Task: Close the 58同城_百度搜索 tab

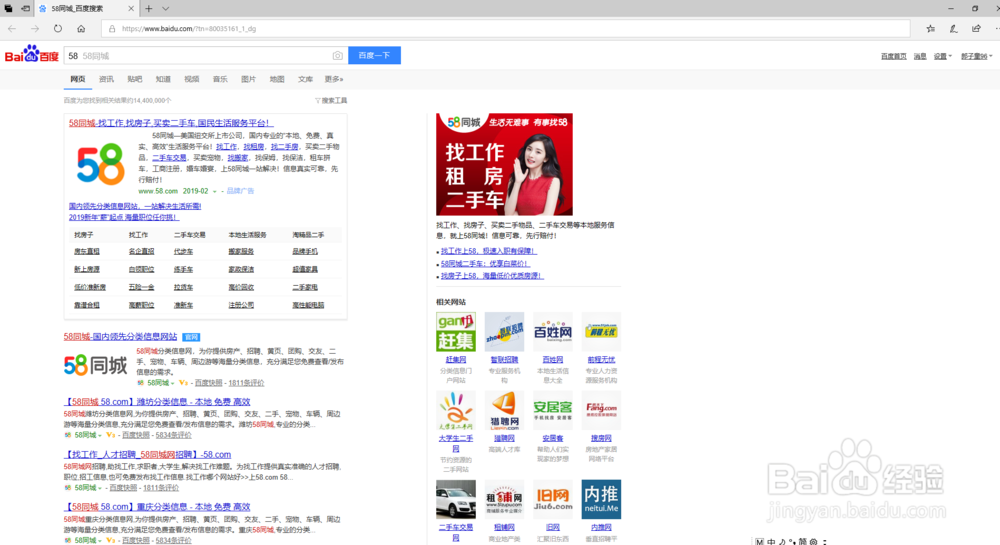Action: tap(131, 9)
